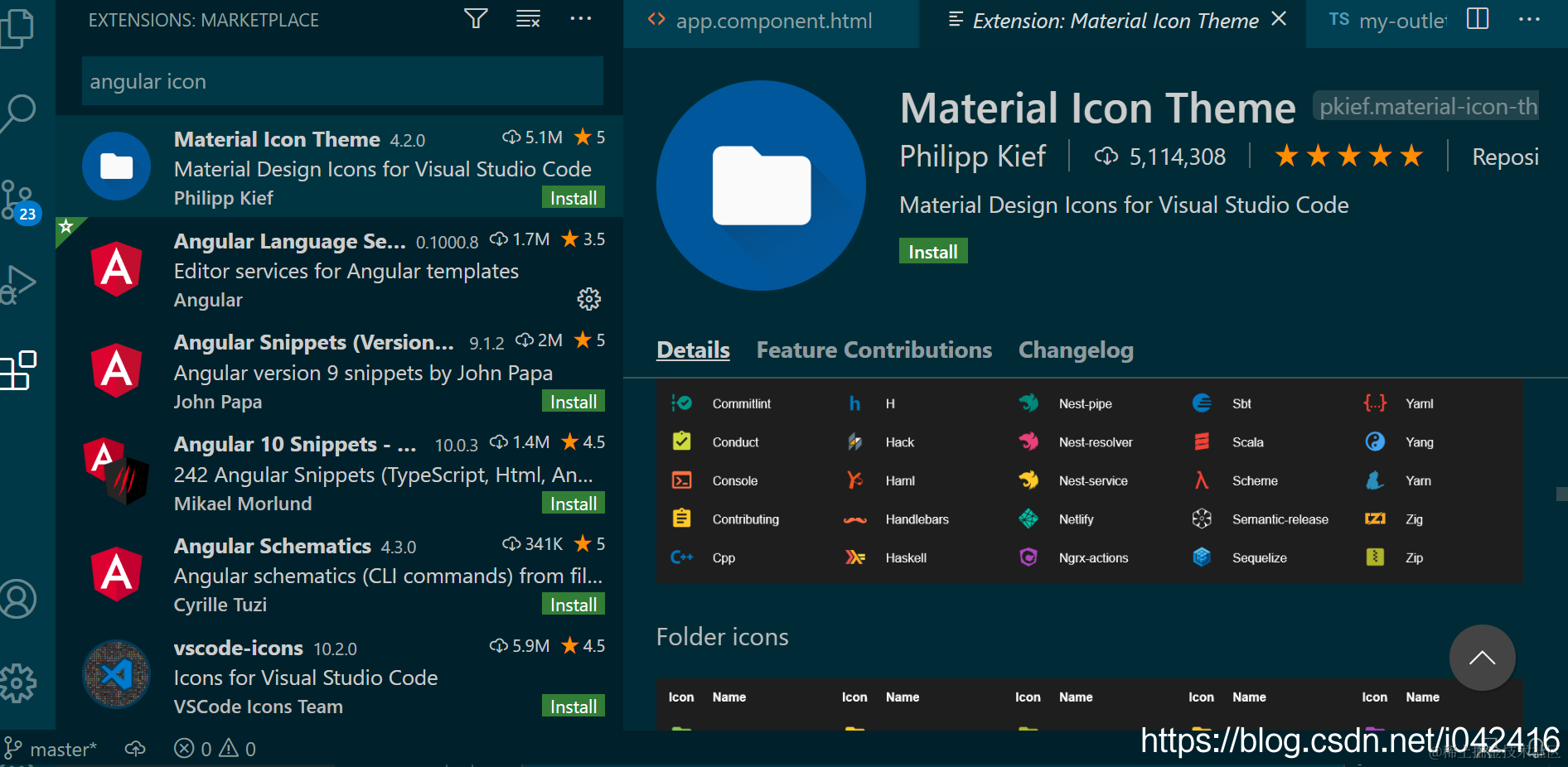
Task: Select vscode-icons extension logo
Action: 117,674
